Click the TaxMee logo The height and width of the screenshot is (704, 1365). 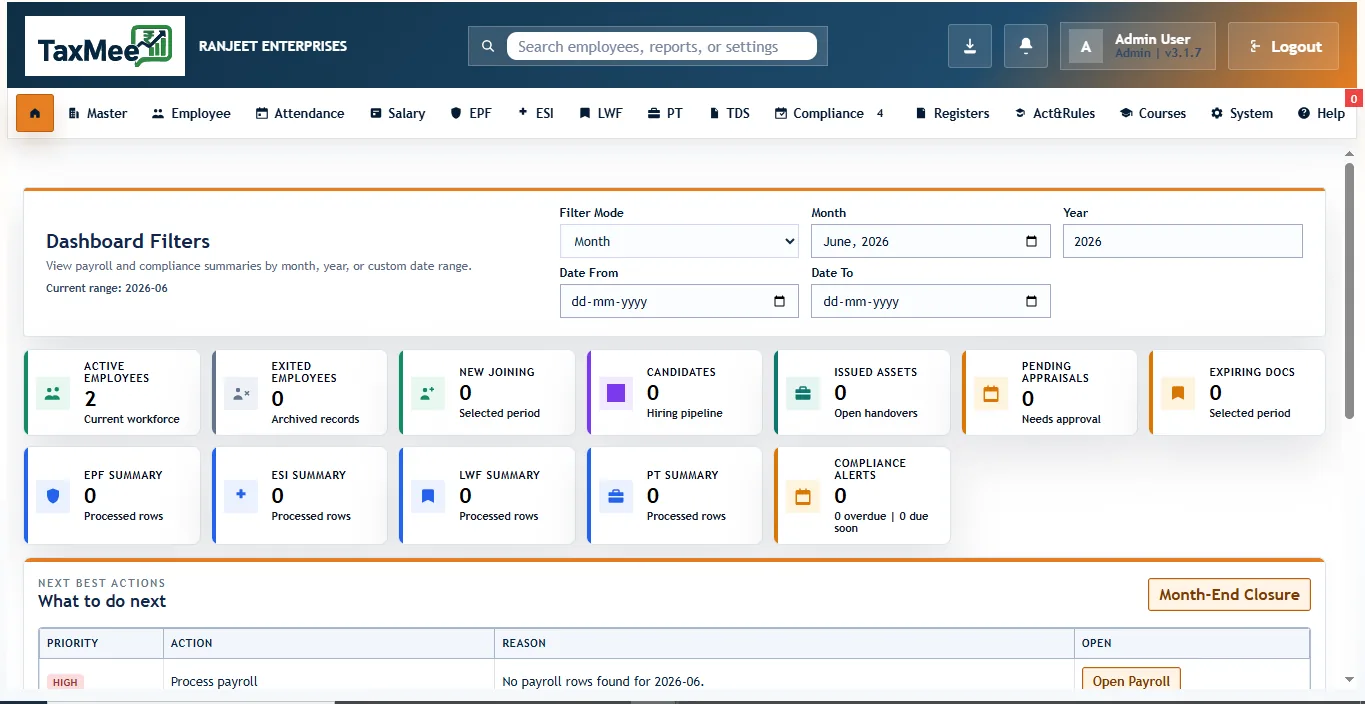click(x=105, y=46)
